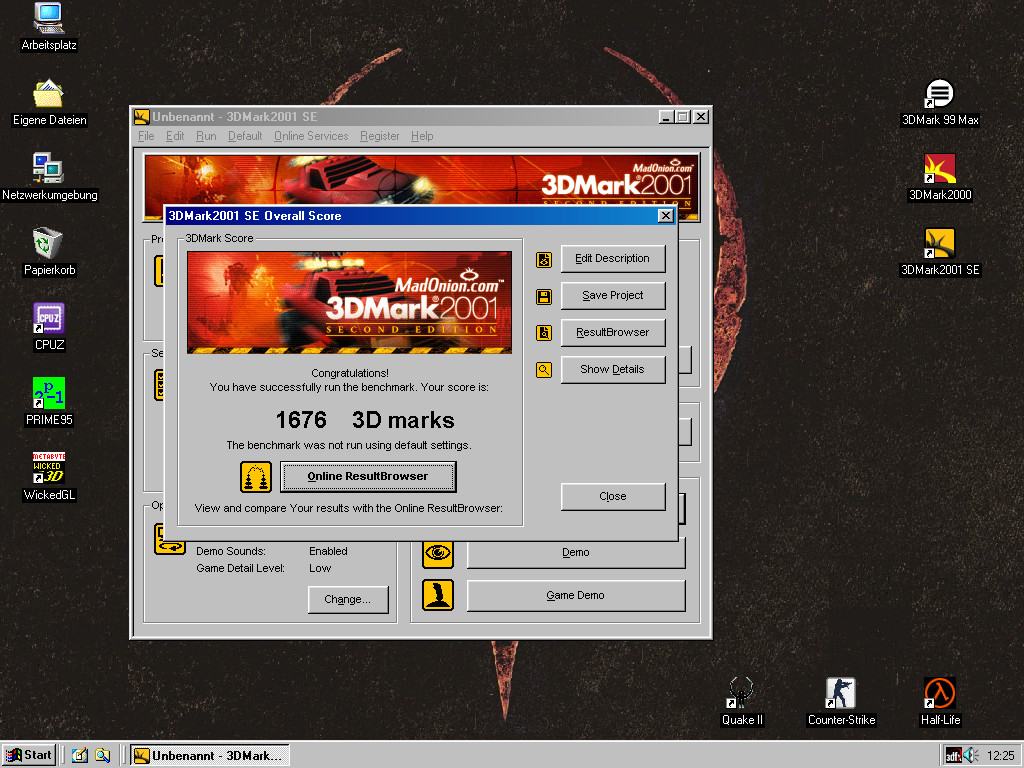Image resolution: width=1024 pixels, height=768 pixels.
Task: Open the Default menu
Action: [x=245, y=136]
